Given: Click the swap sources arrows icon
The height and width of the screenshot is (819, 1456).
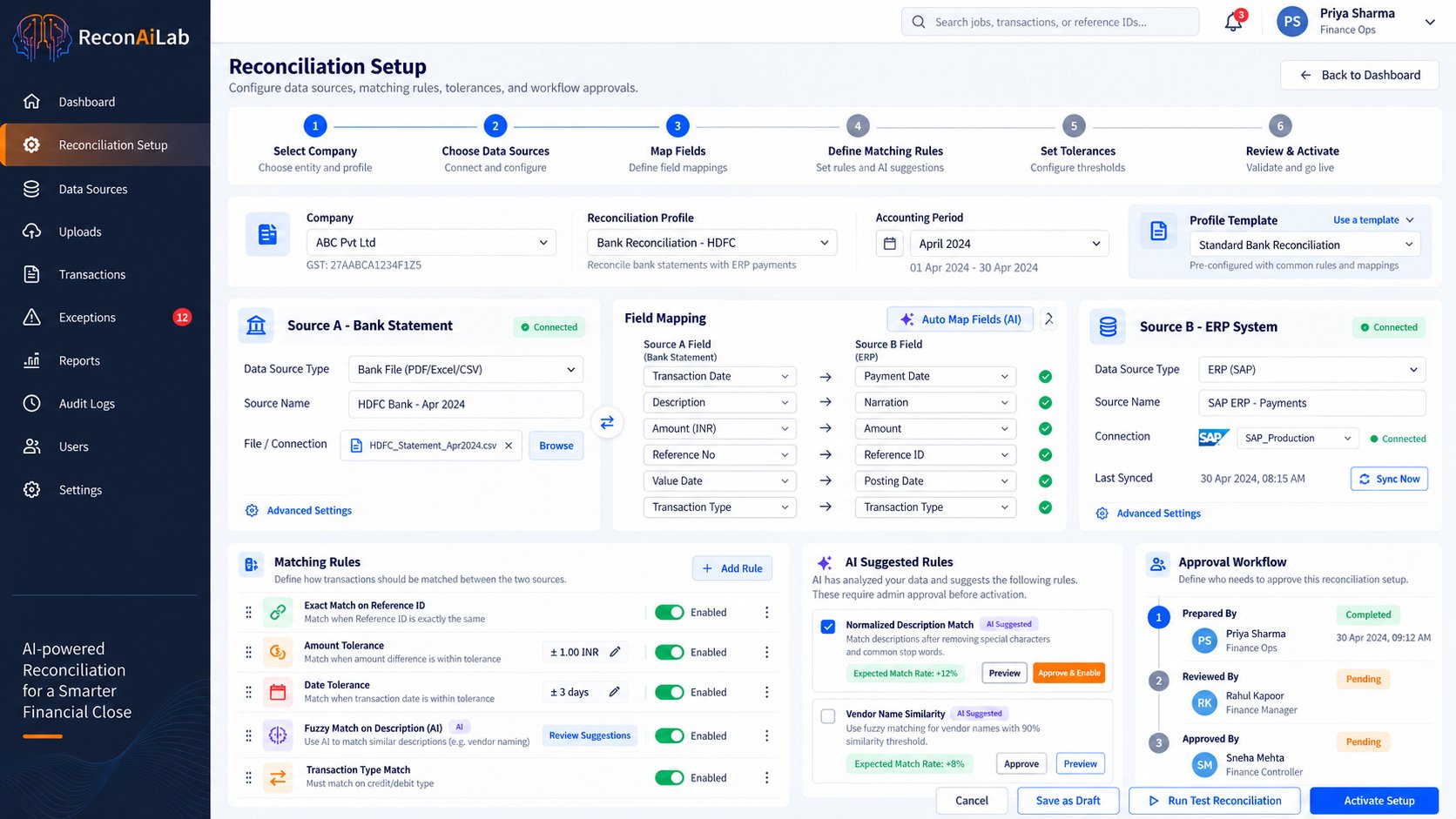Looking at the screenshot, I should coord(607,422).
